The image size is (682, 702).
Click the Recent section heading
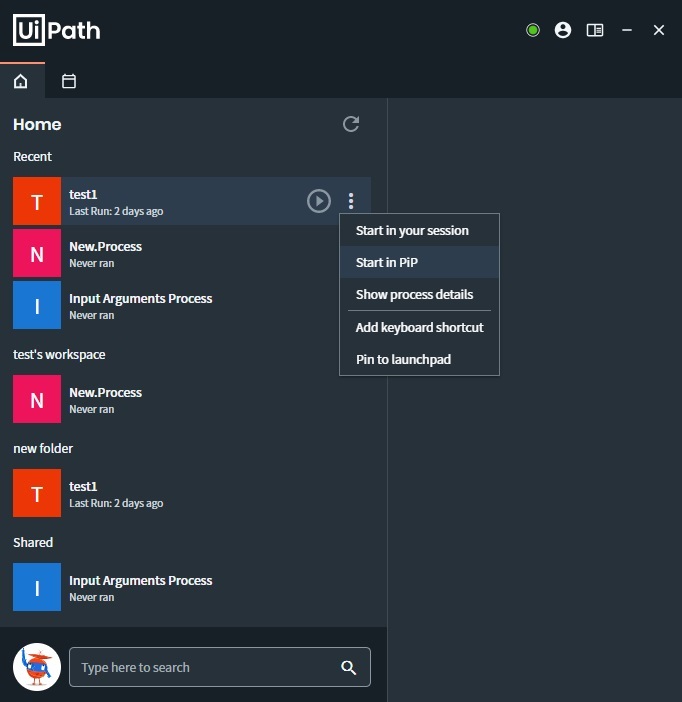pyautogui.click(x=32, y=157)
